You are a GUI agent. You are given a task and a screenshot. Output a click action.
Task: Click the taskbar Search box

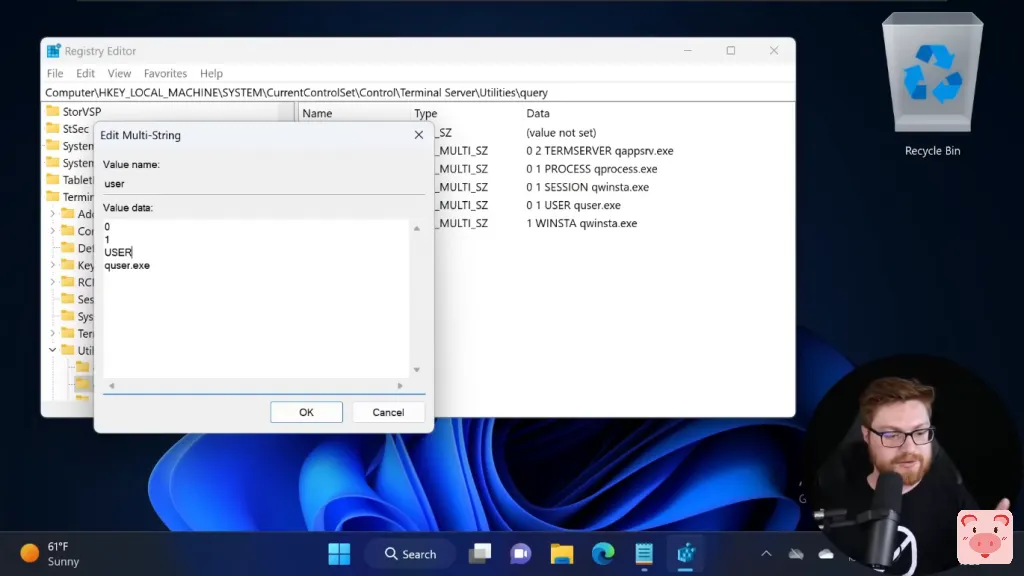(x=409, y=554)
